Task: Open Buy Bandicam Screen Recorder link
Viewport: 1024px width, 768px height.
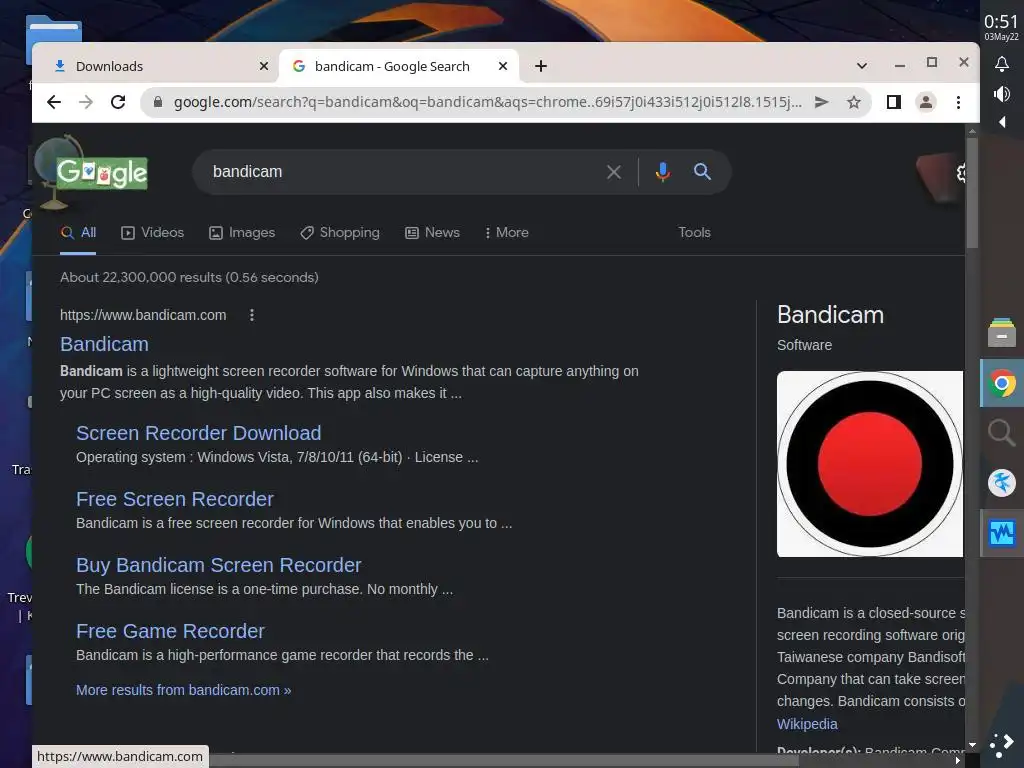Action: tap(219, 565)
